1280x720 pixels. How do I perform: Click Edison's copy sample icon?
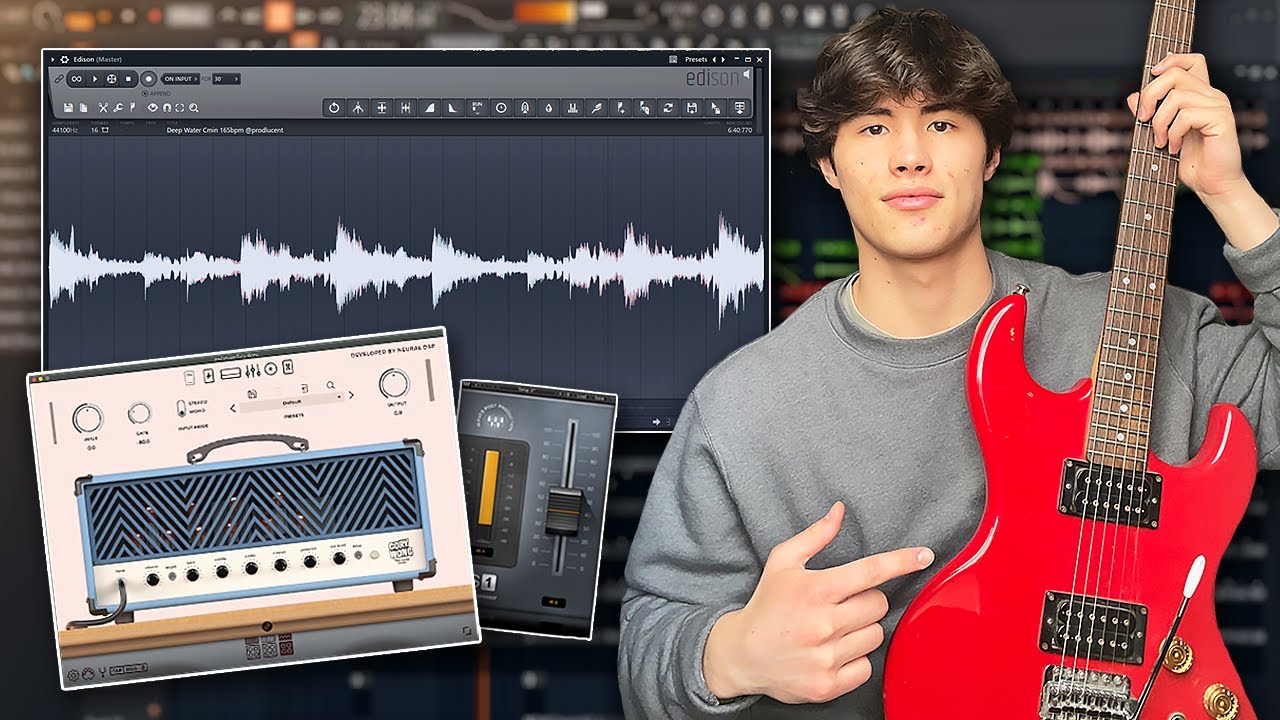click(x=84, y=108)
